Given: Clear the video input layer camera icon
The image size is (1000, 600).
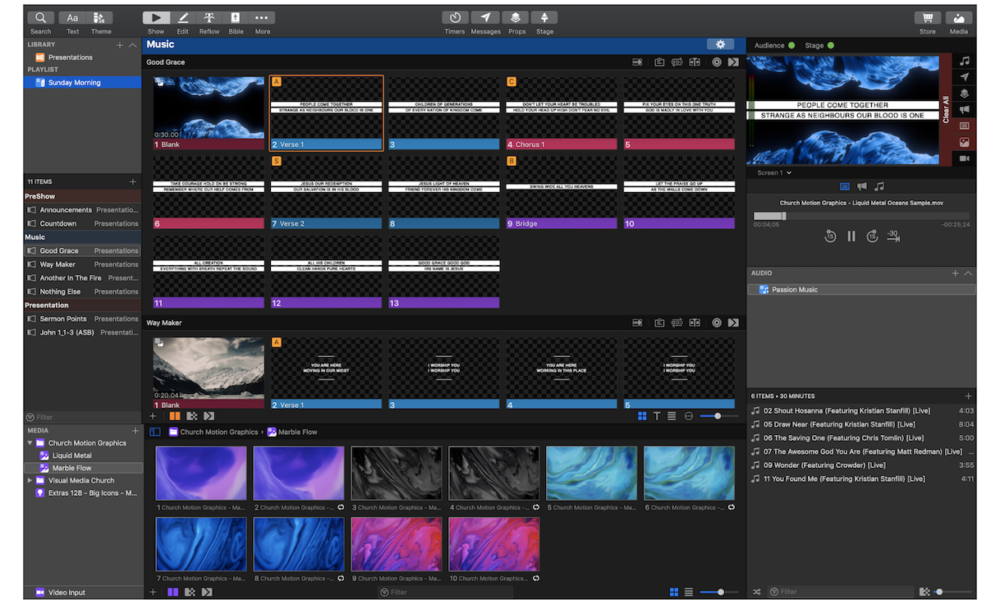Looking at the screenshot, I should click(964, 158).
